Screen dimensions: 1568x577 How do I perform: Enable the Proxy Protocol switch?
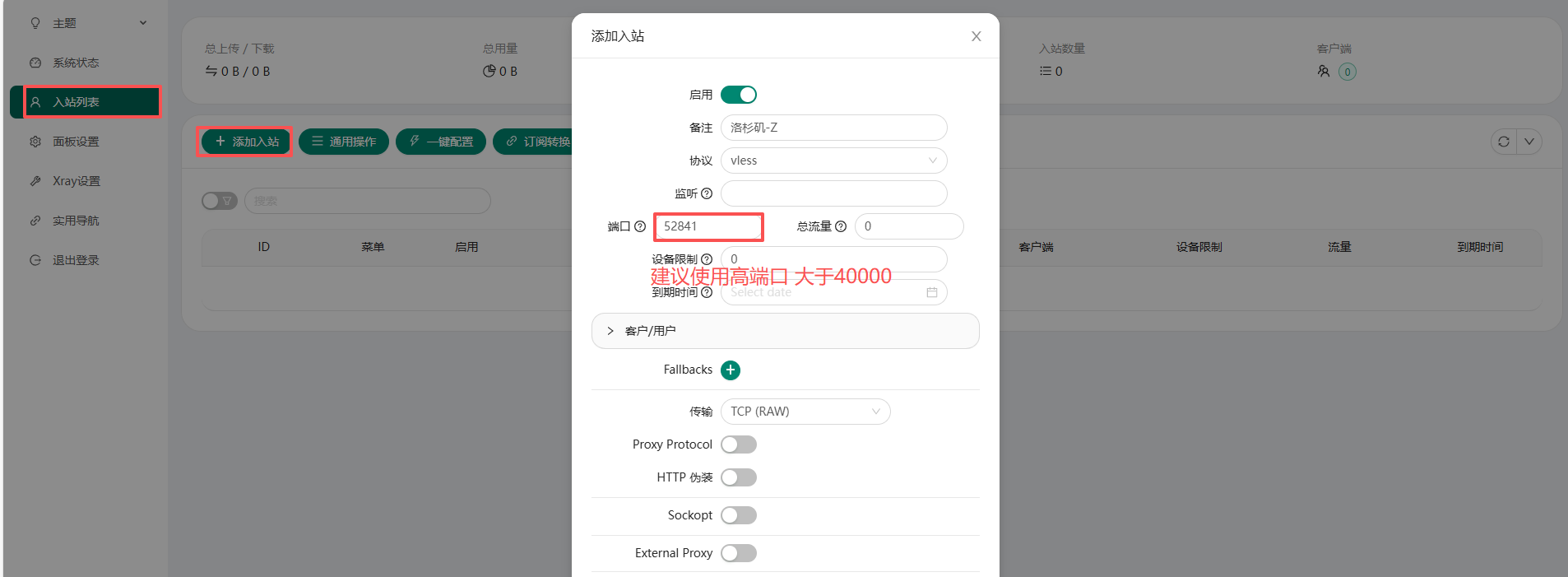click(x=739, y=444)
